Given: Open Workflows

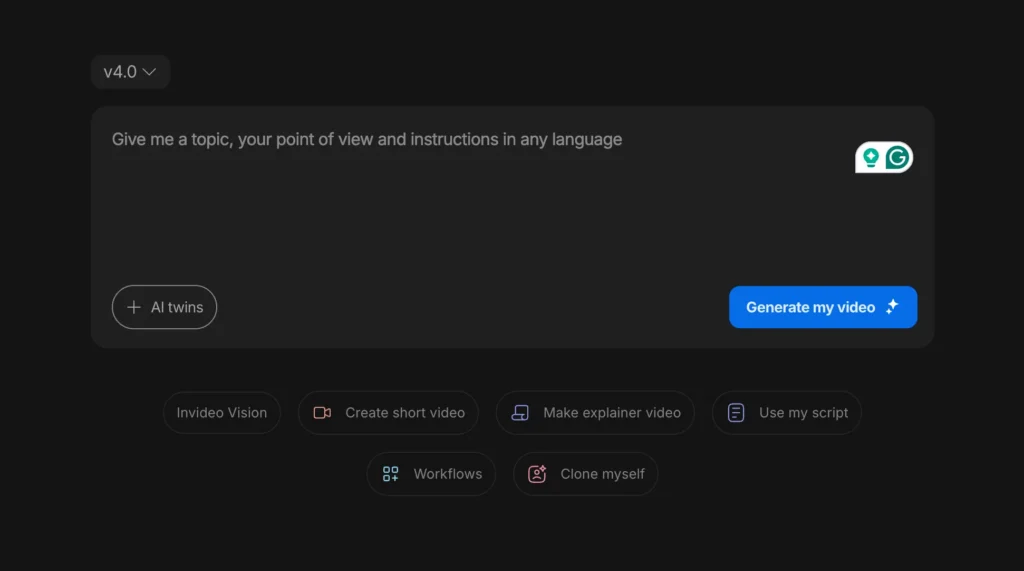Looking at the screenshot, I should [431, 474].
